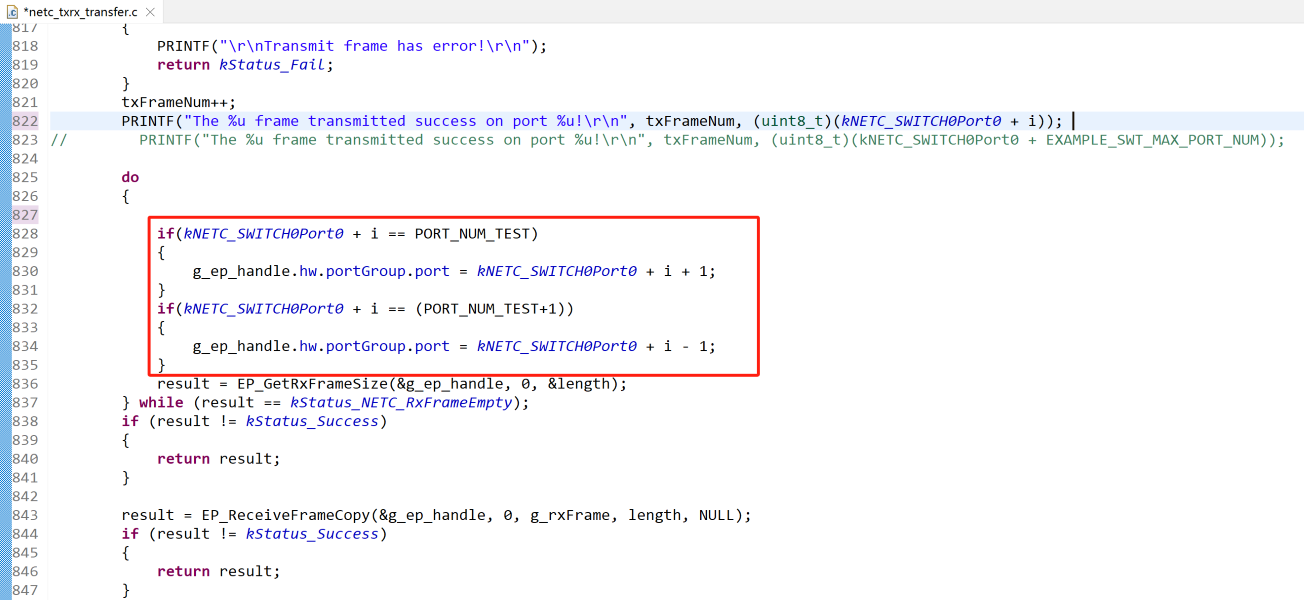Viewport: 1304px width, 600px height.
Task: Click the marker bar beside line 828
Action: [x=5, y=234]
